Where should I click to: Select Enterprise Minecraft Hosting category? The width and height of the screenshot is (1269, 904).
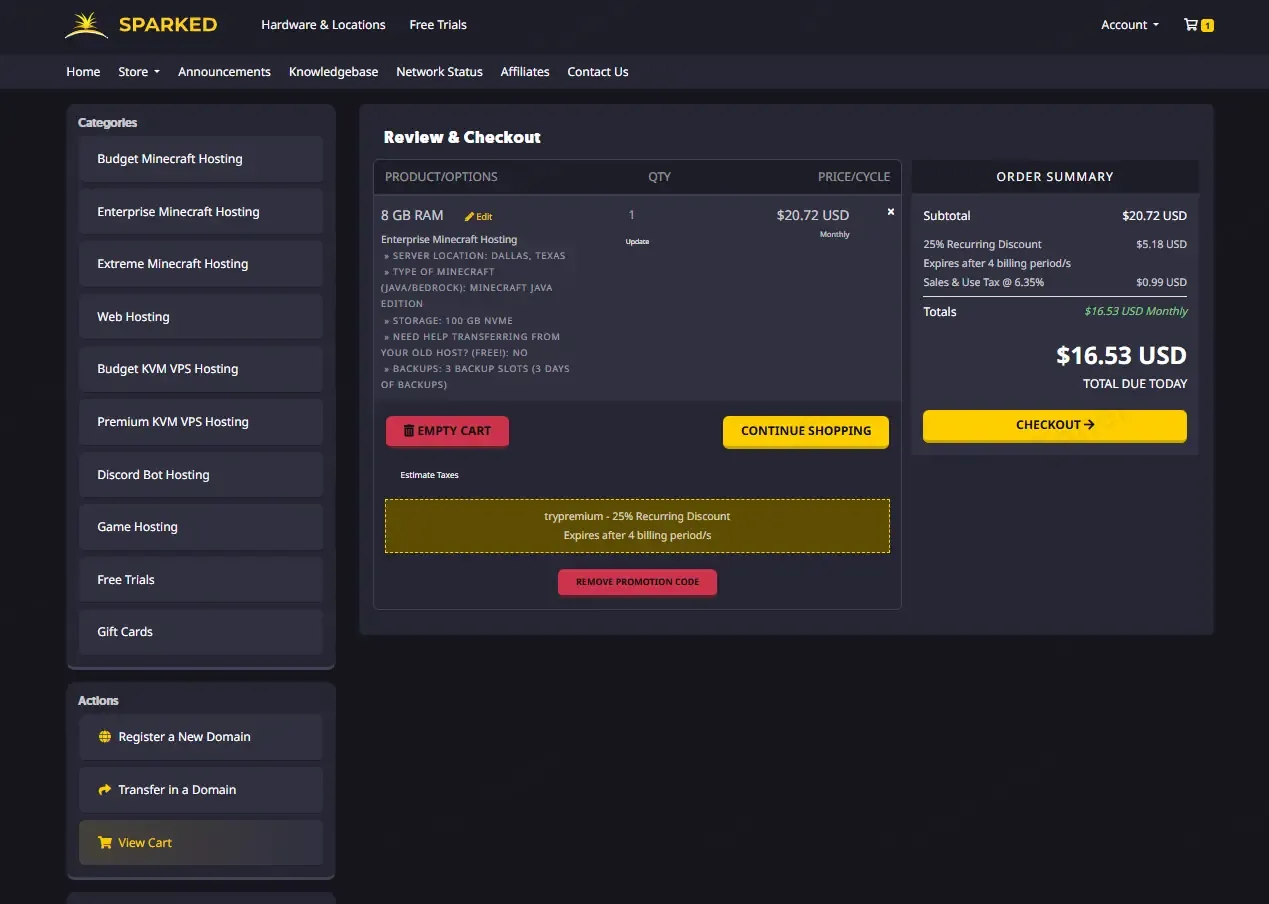click(x=201, y=212)
